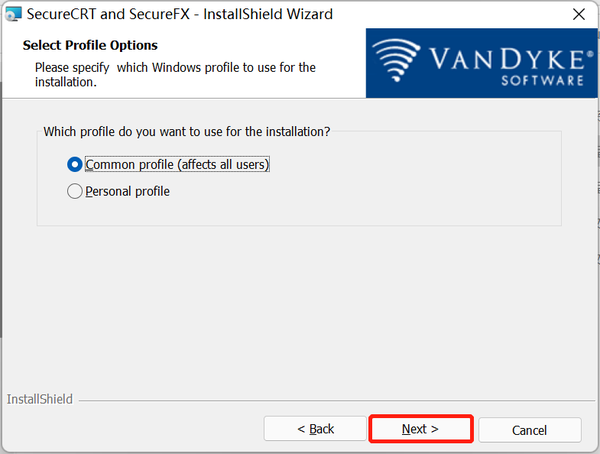Click the 'Personal profile' label text
600x454 pixels.
click(127, 191)
